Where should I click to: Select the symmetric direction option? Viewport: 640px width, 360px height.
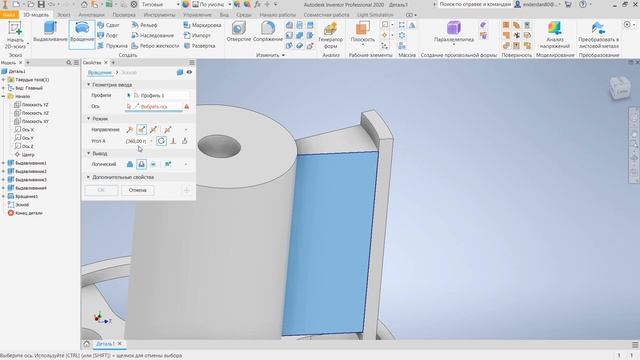153,130
